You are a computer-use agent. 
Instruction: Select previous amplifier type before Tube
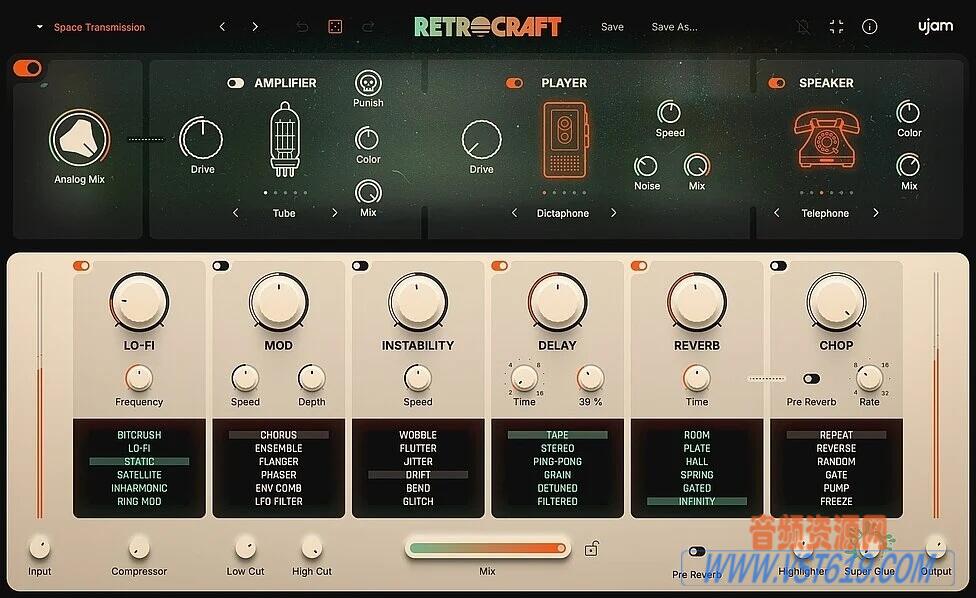coord(235,213)
